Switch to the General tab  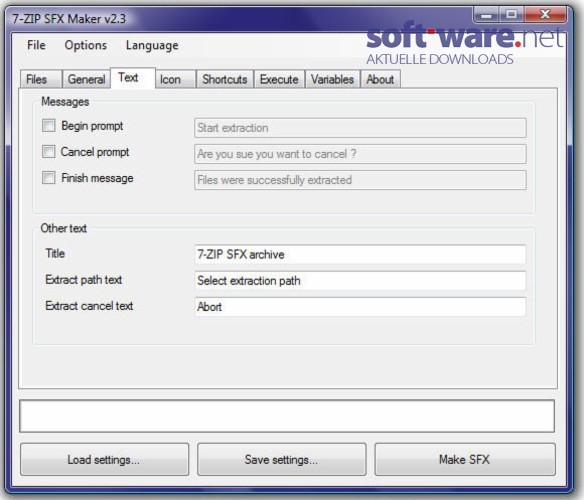pos(86,79)
